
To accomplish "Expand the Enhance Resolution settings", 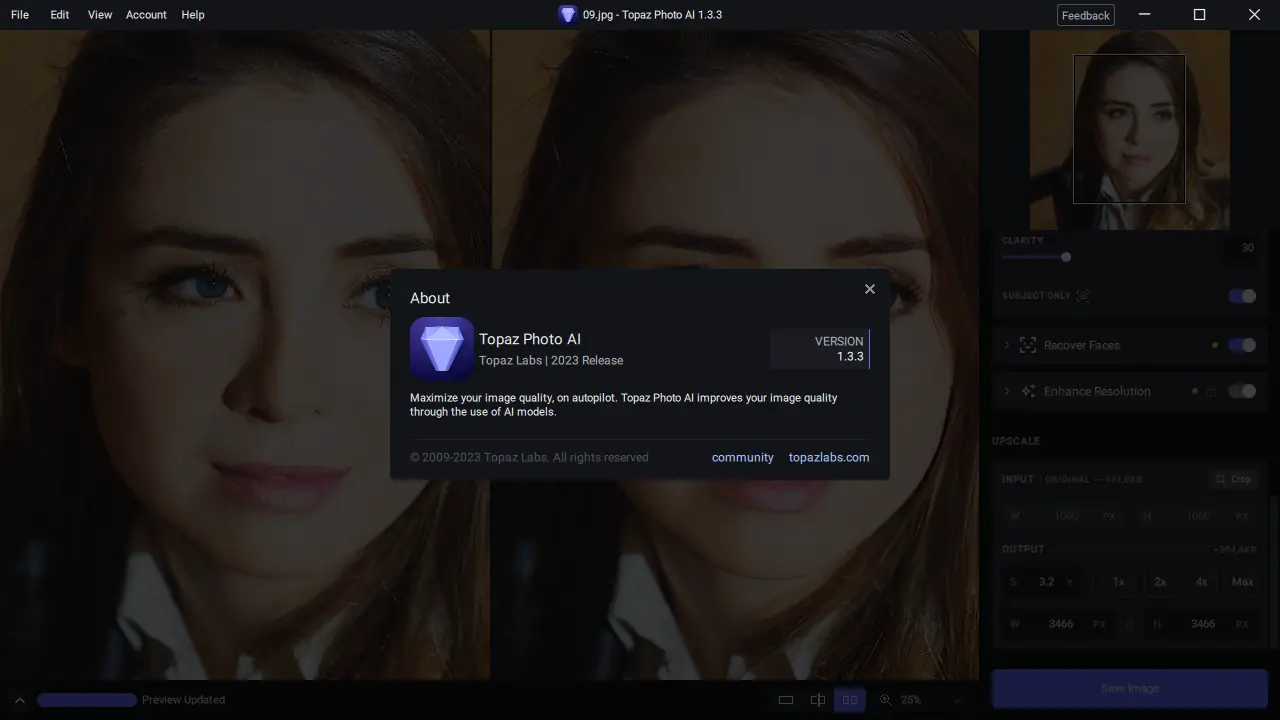I will (1006, 391).
